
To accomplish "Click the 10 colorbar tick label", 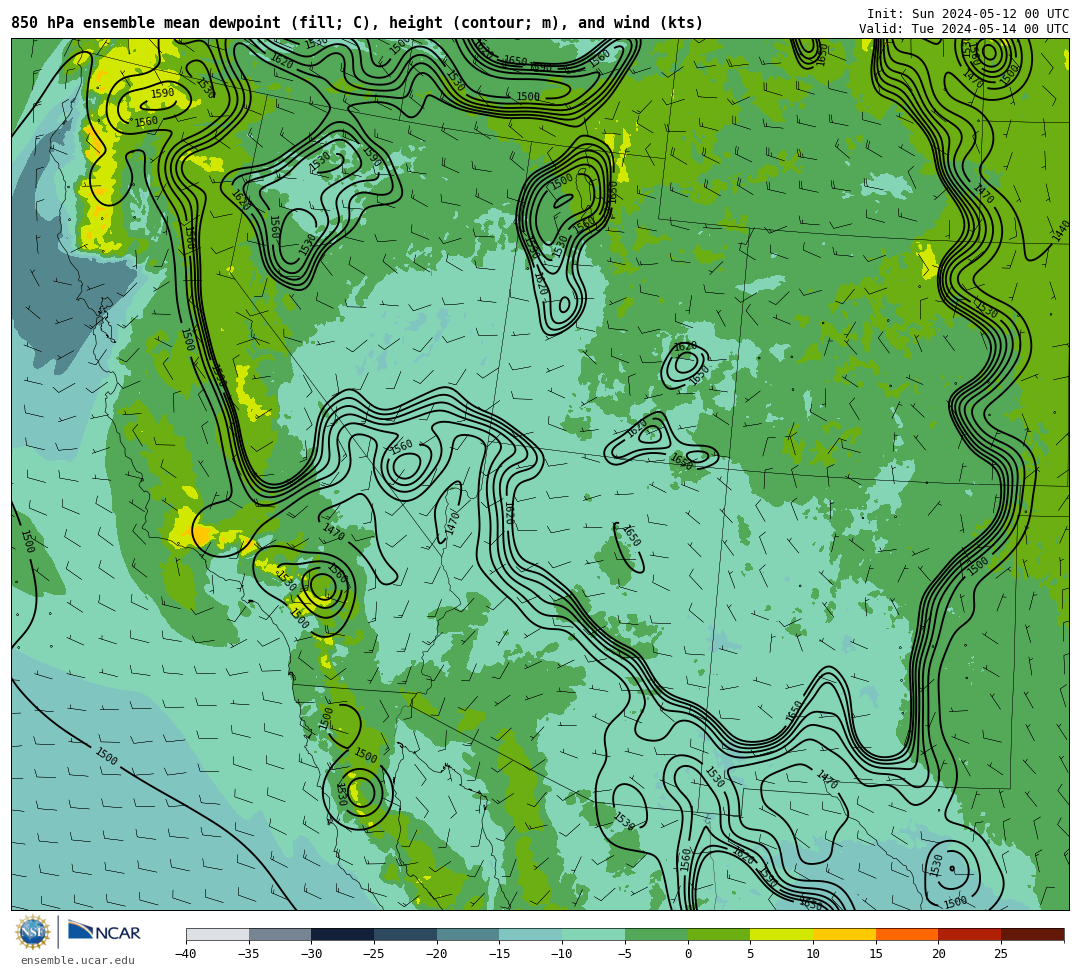I will (x=813, y=954).
